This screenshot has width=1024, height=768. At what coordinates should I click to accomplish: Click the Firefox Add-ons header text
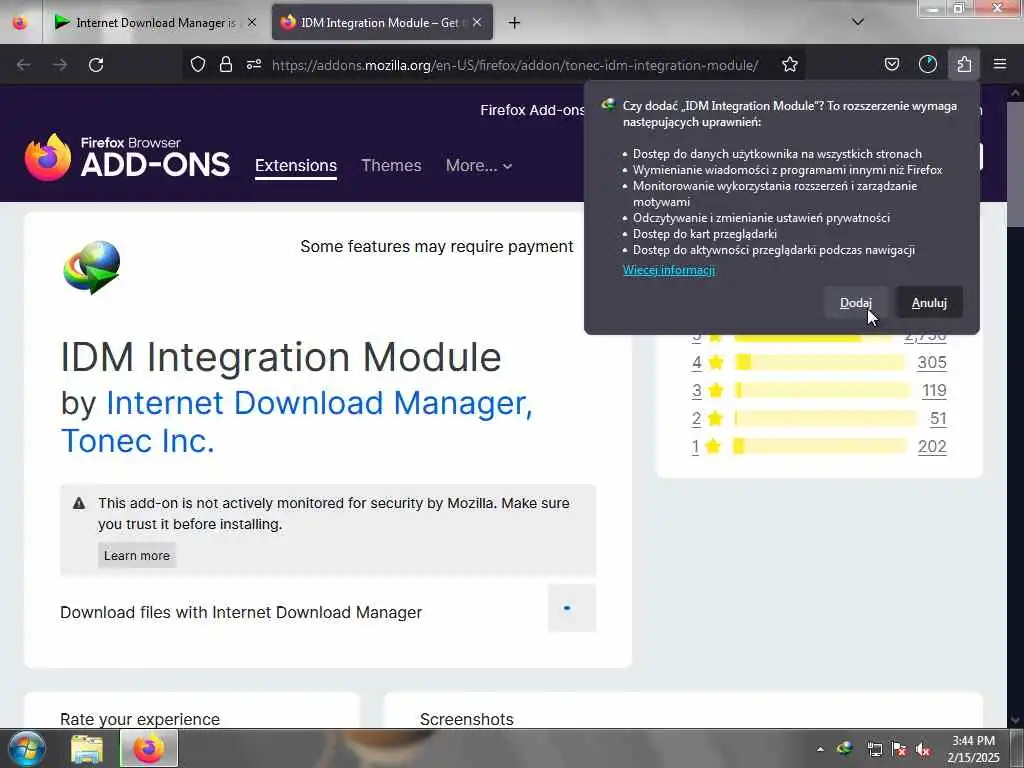tap(532, 110)
